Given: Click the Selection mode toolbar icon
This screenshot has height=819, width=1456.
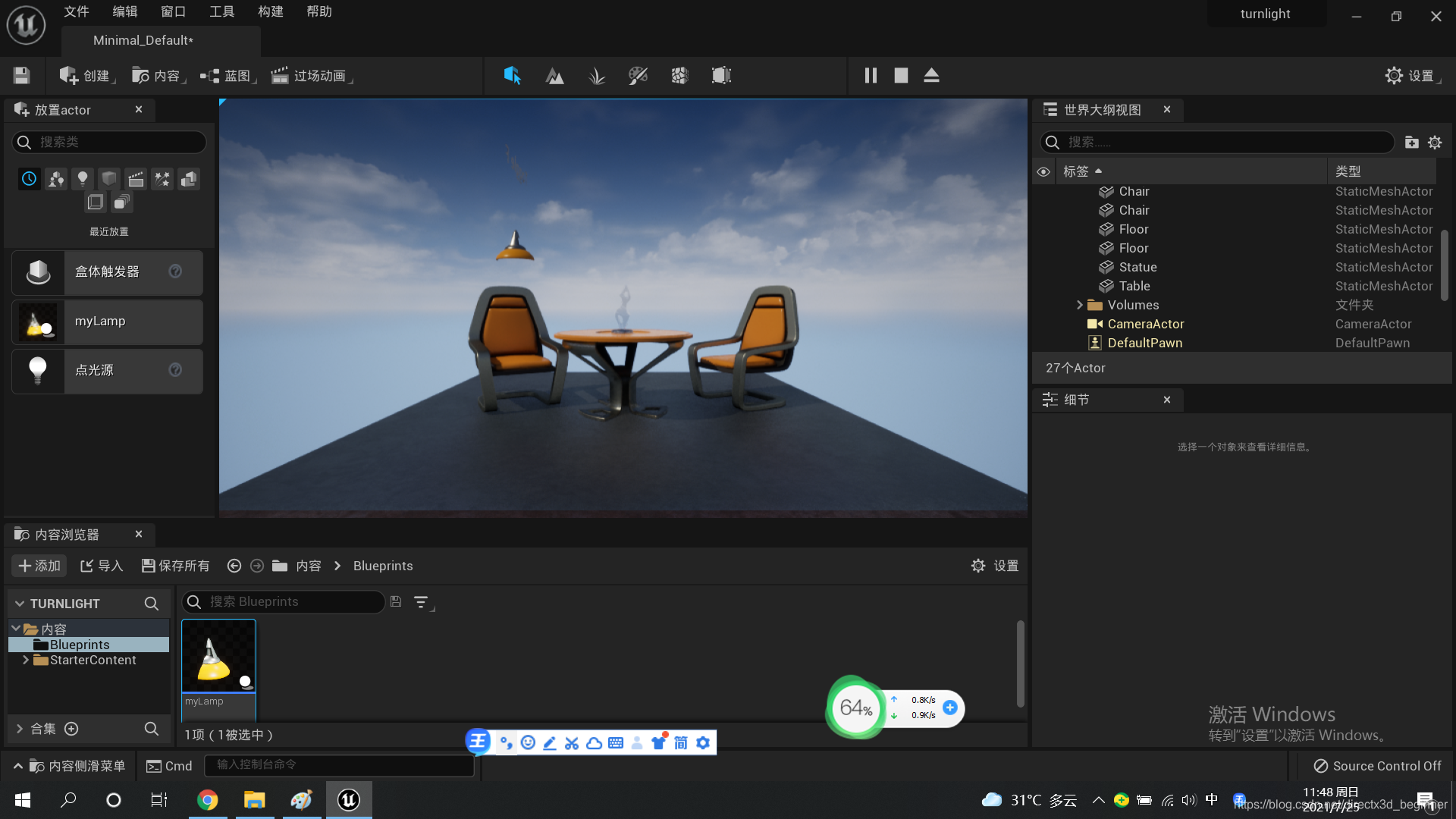Looking at the screenshot, I should click(513, 76).
